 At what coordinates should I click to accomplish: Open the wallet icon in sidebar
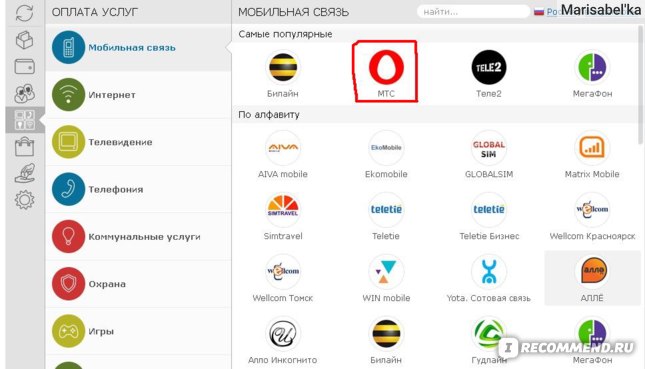24,67
